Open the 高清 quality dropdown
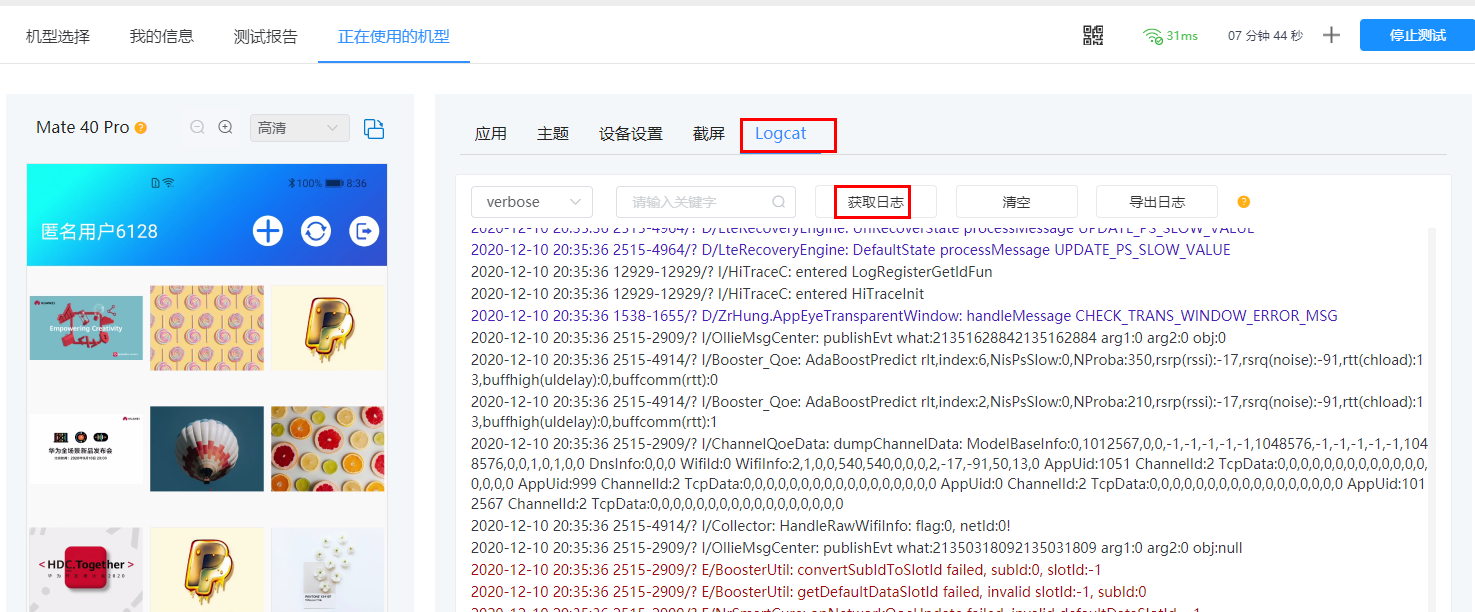Screen dimensions: 1475x612 click(x=299, y=128)
